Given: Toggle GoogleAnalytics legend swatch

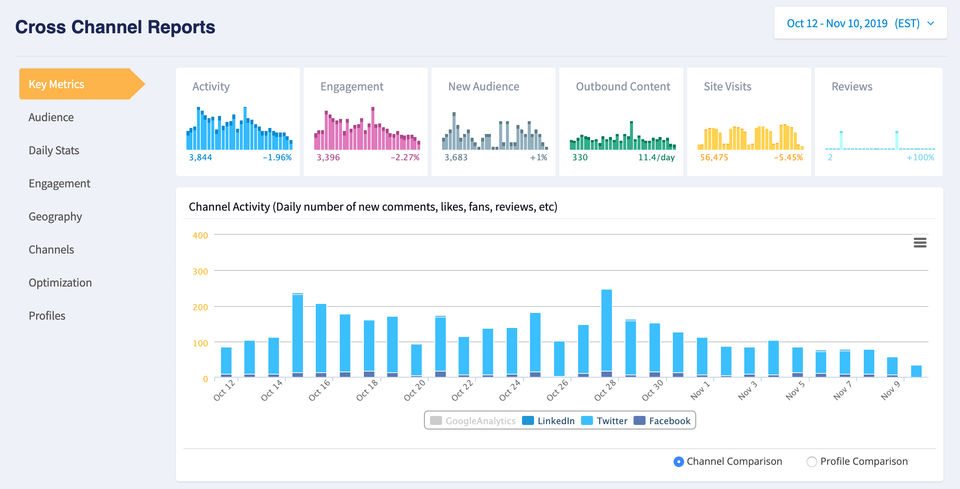Looking at the screenshot, I should click(x=436, y=421).
